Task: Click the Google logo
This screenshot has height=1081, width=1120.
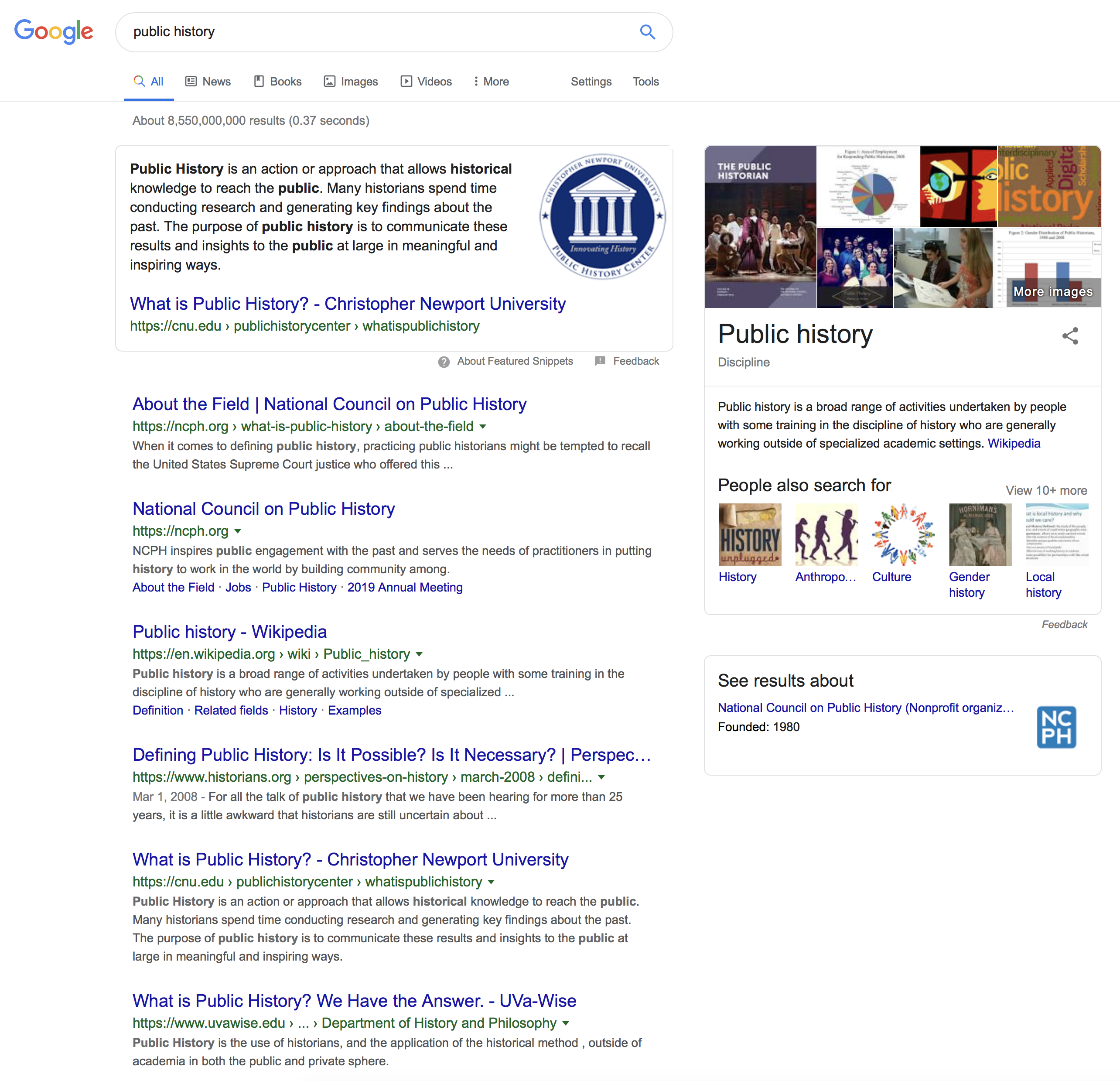Action: pyautogui.click(x=54, y=31)
